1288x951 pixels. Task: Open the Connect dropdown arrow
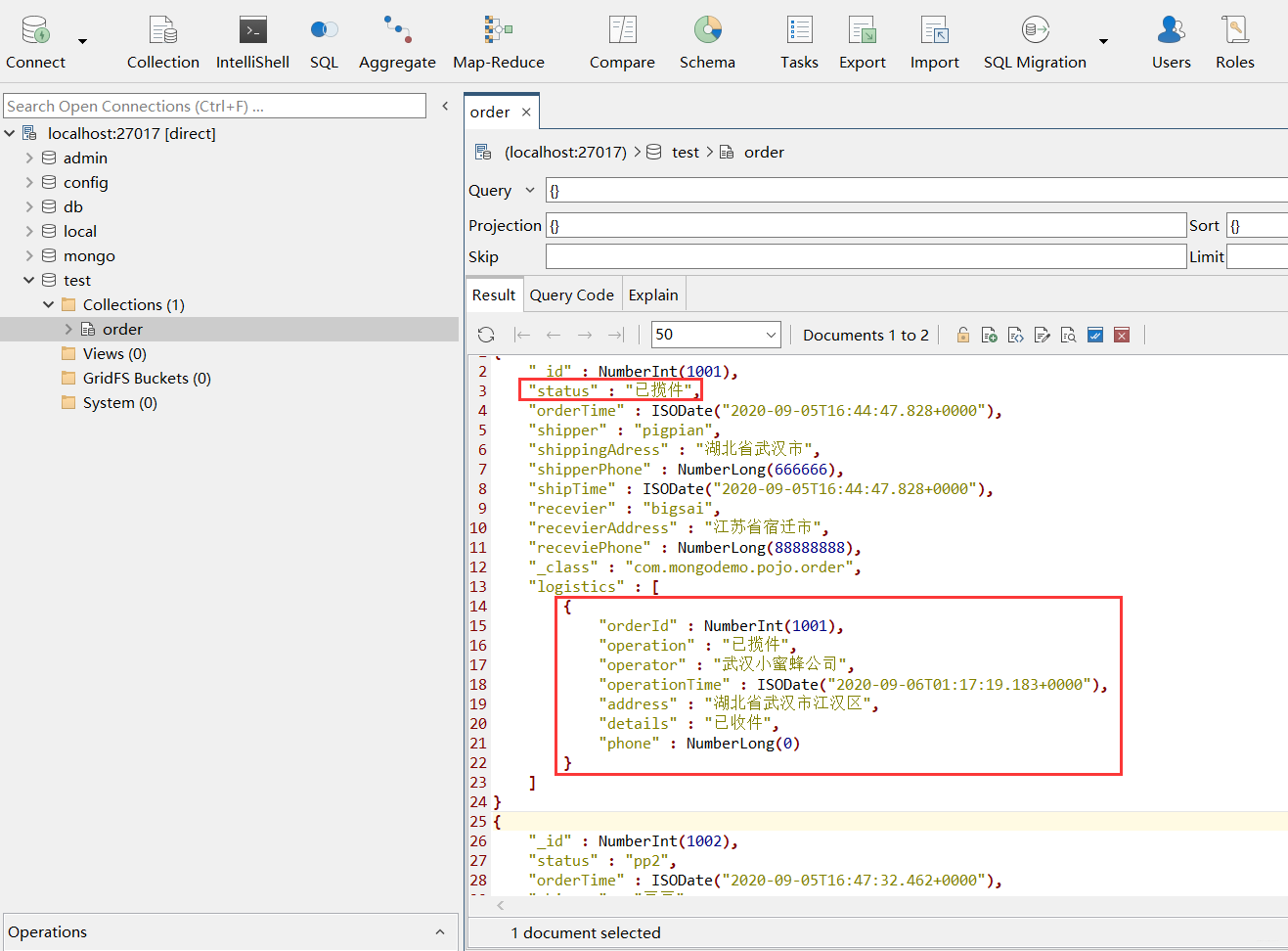coord(83,41)
